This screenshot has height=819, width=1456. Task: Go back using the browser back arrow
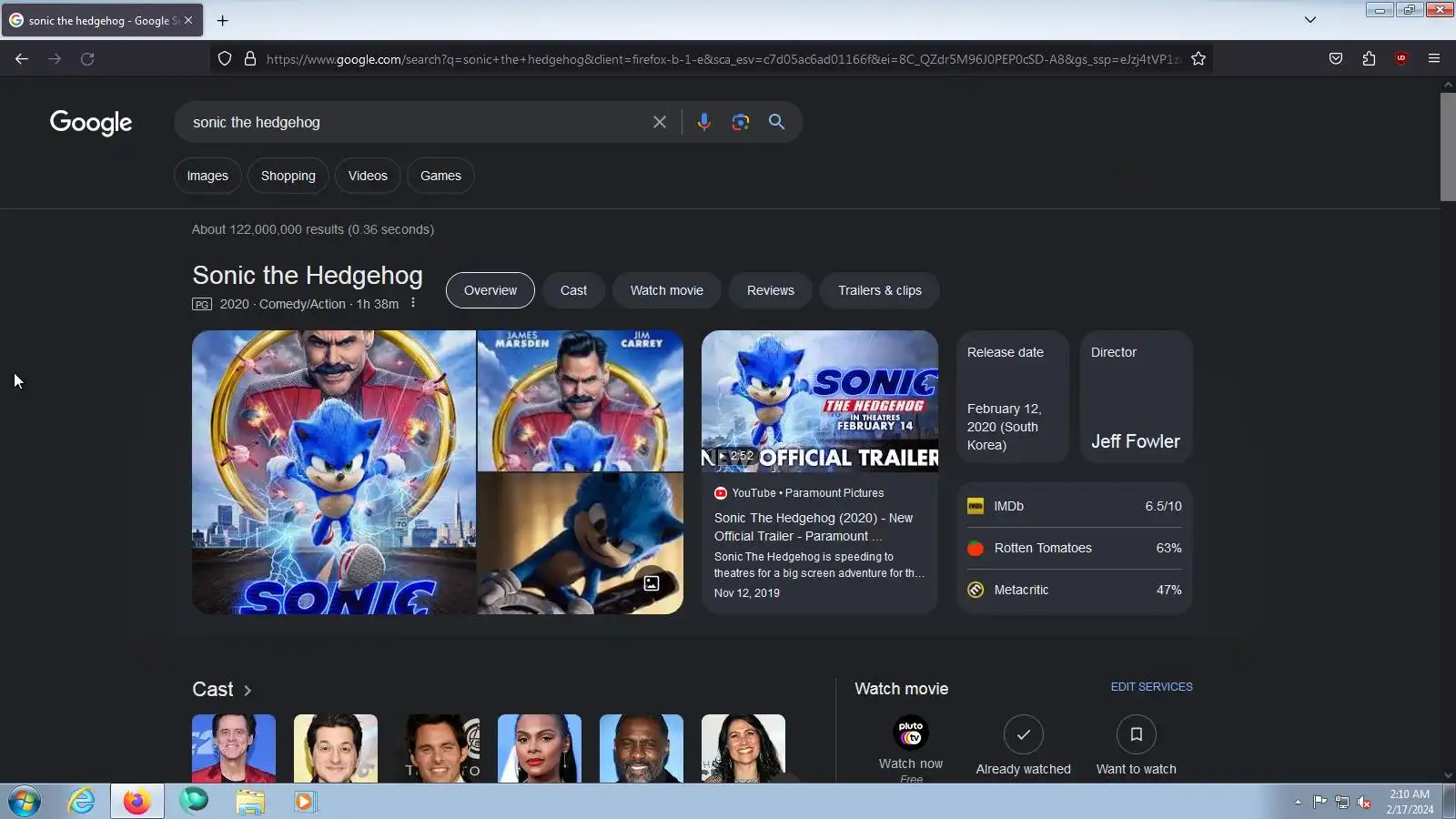click(x=22, y=59)
